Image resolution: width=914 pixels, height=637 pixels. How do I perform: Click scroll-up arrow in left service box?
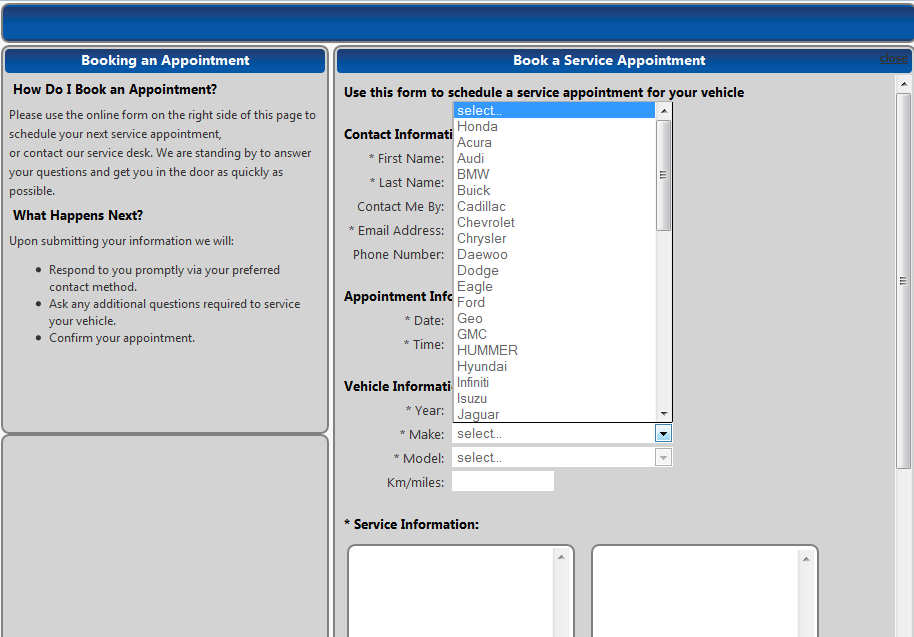560,557
